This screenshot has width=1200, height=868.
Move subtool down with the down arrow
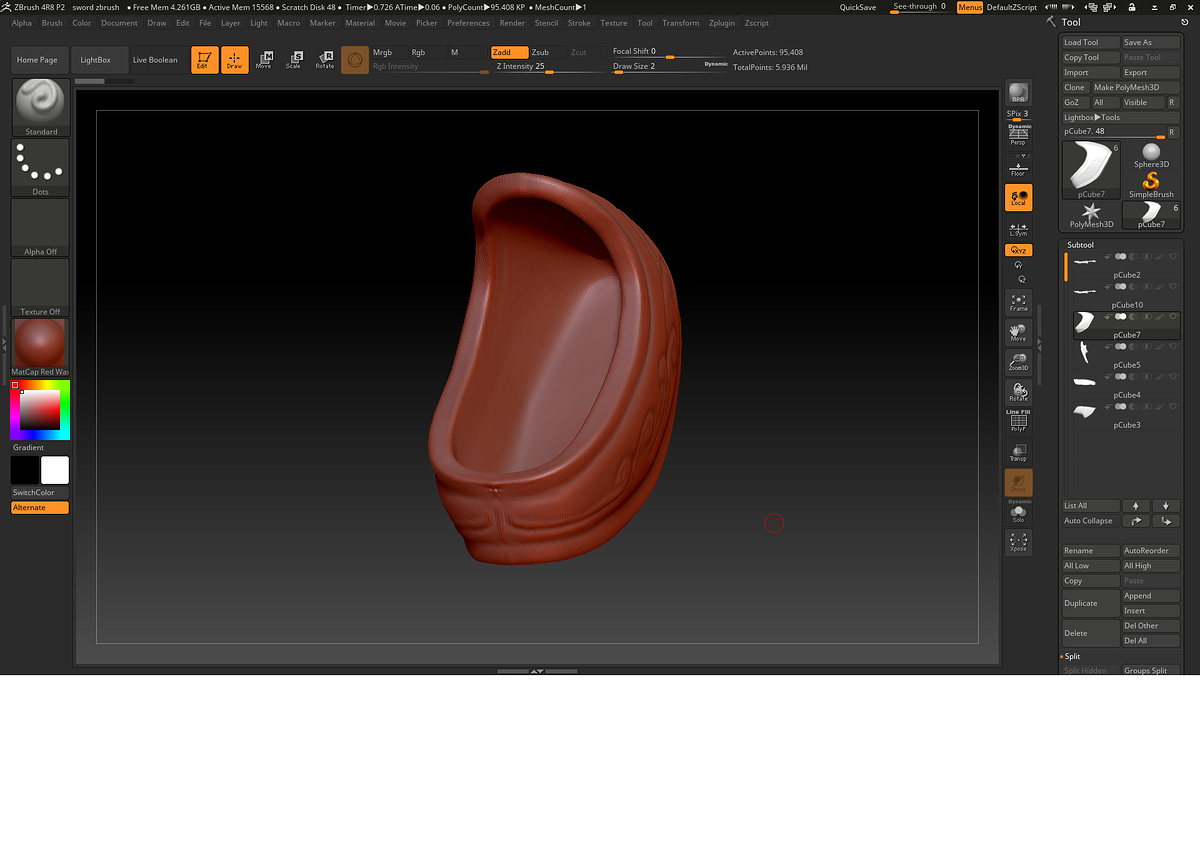[x=1166, y=506]
